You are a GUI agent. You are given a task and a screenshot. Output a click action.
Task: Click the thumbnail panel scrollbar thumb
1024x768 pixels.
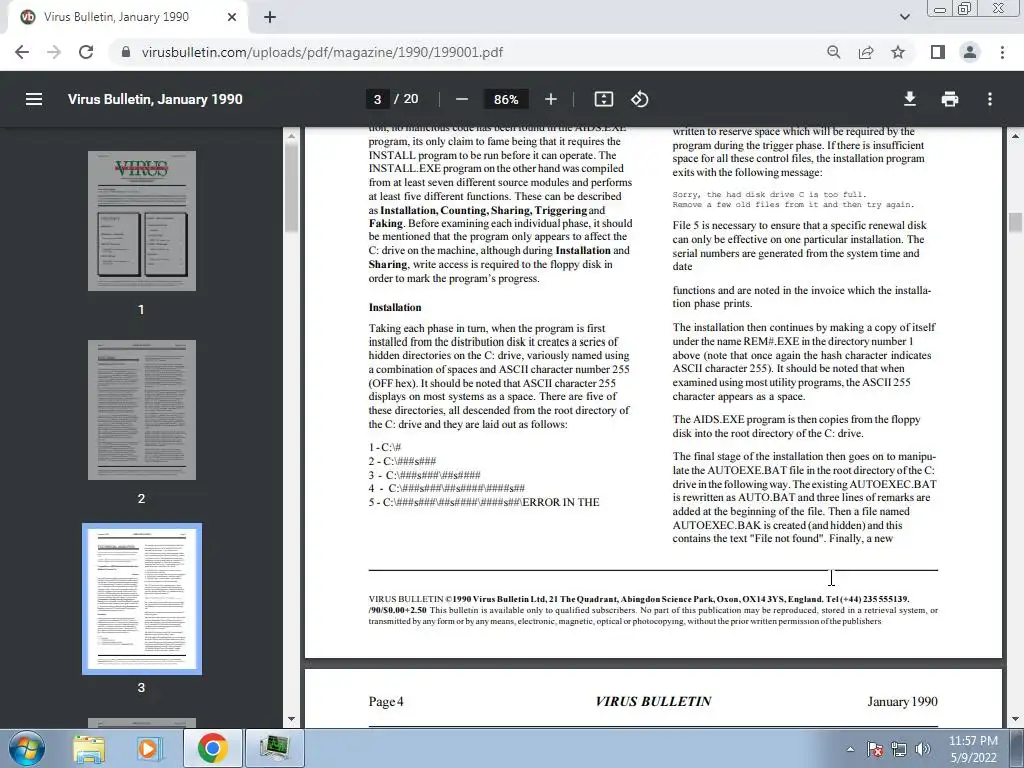click(291, 187)
